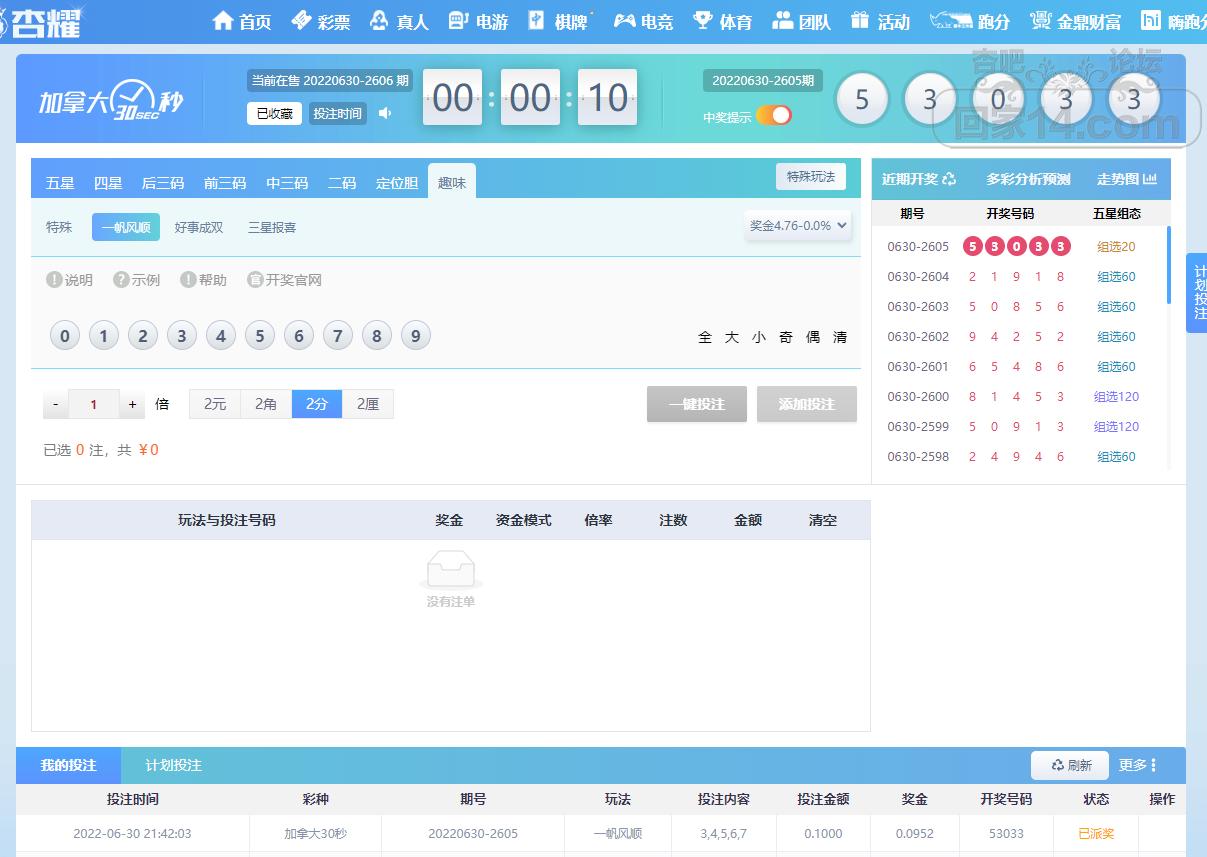Image resolution: width=1207 pixels, height=857 pixels.
Task: Switch to the 五星 play tab
Action: [60, 183]
